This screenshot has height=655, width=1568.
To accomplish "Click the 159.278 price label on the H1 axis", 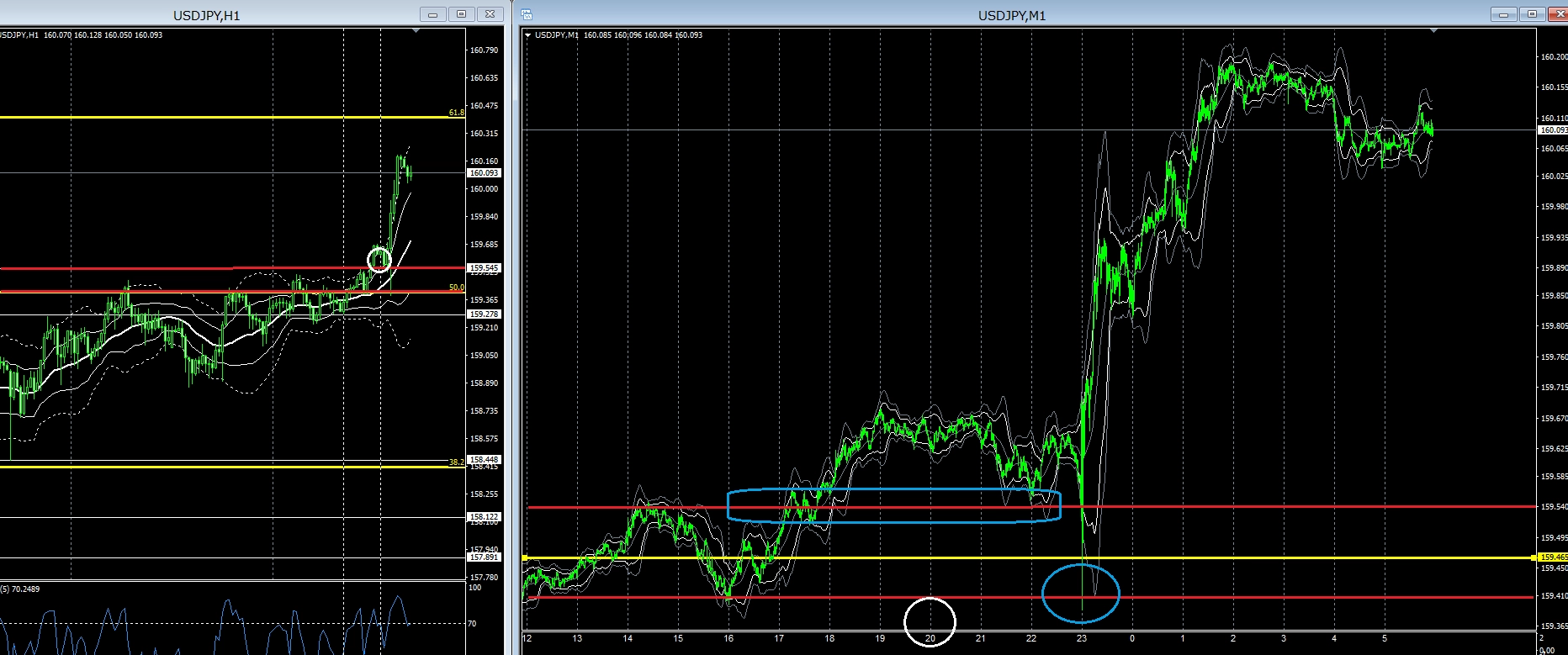I will 484,314.
